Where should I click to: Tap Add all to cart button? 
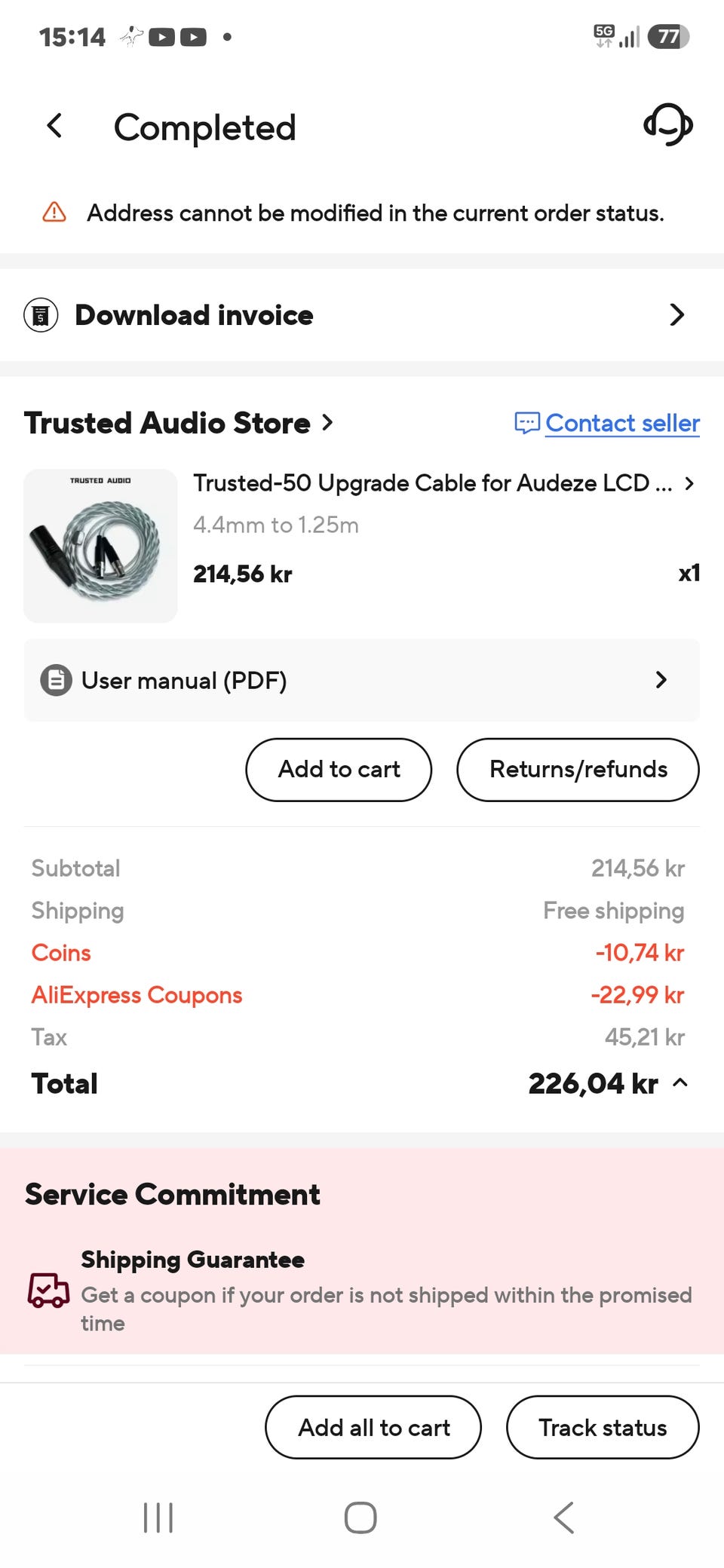tap(373, 1427)
